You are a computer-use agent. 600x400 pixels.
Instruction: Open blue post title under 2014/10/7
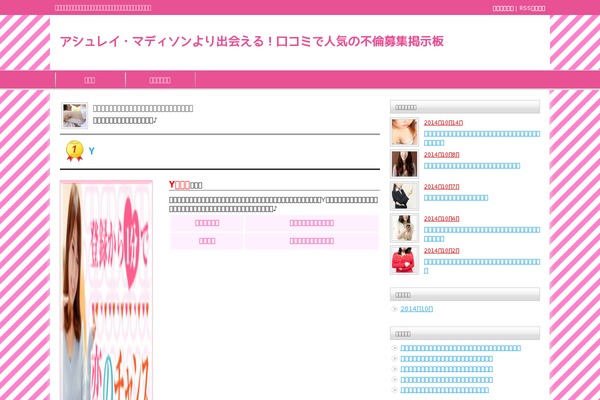pyautogui.click(x=456, y=198)
